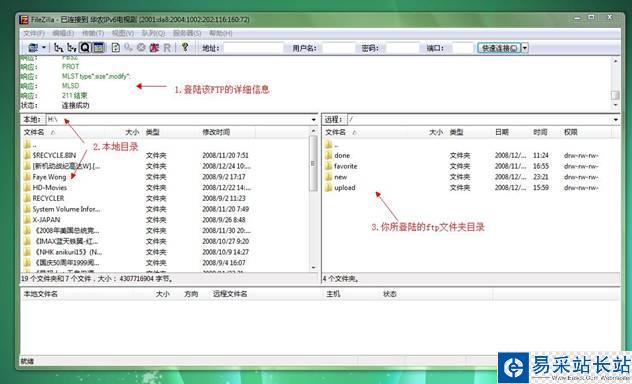Image resolution: width=632 pixels, height=384 pixels.
Task: Open the 服务器(S) menu
Action: [187, 33]
